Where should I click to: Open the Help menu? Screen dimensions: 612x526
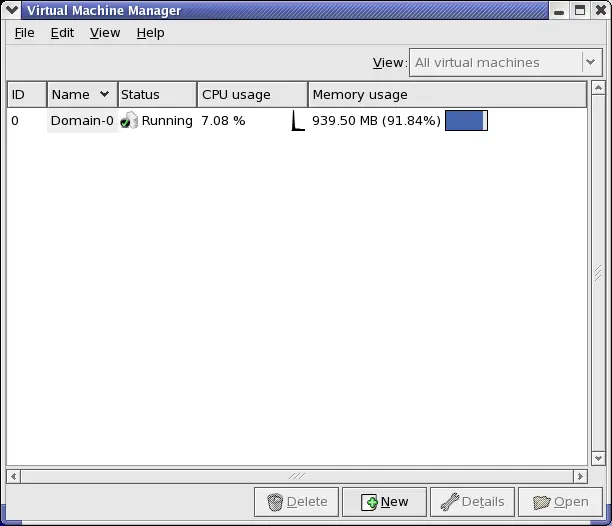pyautogui.click(x=150, y=33)
